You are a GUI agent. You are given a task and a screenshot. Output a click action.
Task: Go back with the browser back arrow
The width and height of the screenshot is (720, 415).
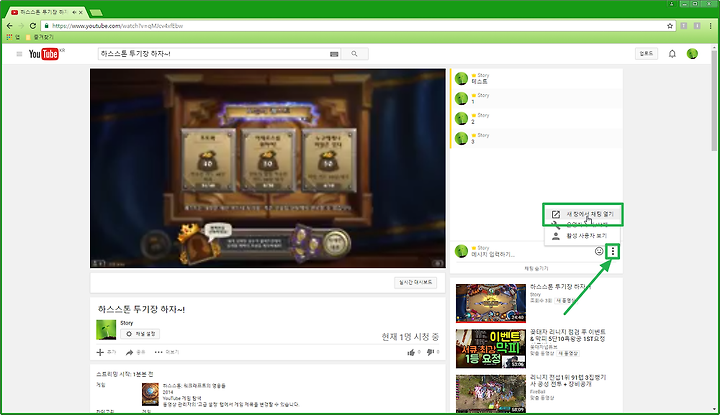(x=10, y=26)
